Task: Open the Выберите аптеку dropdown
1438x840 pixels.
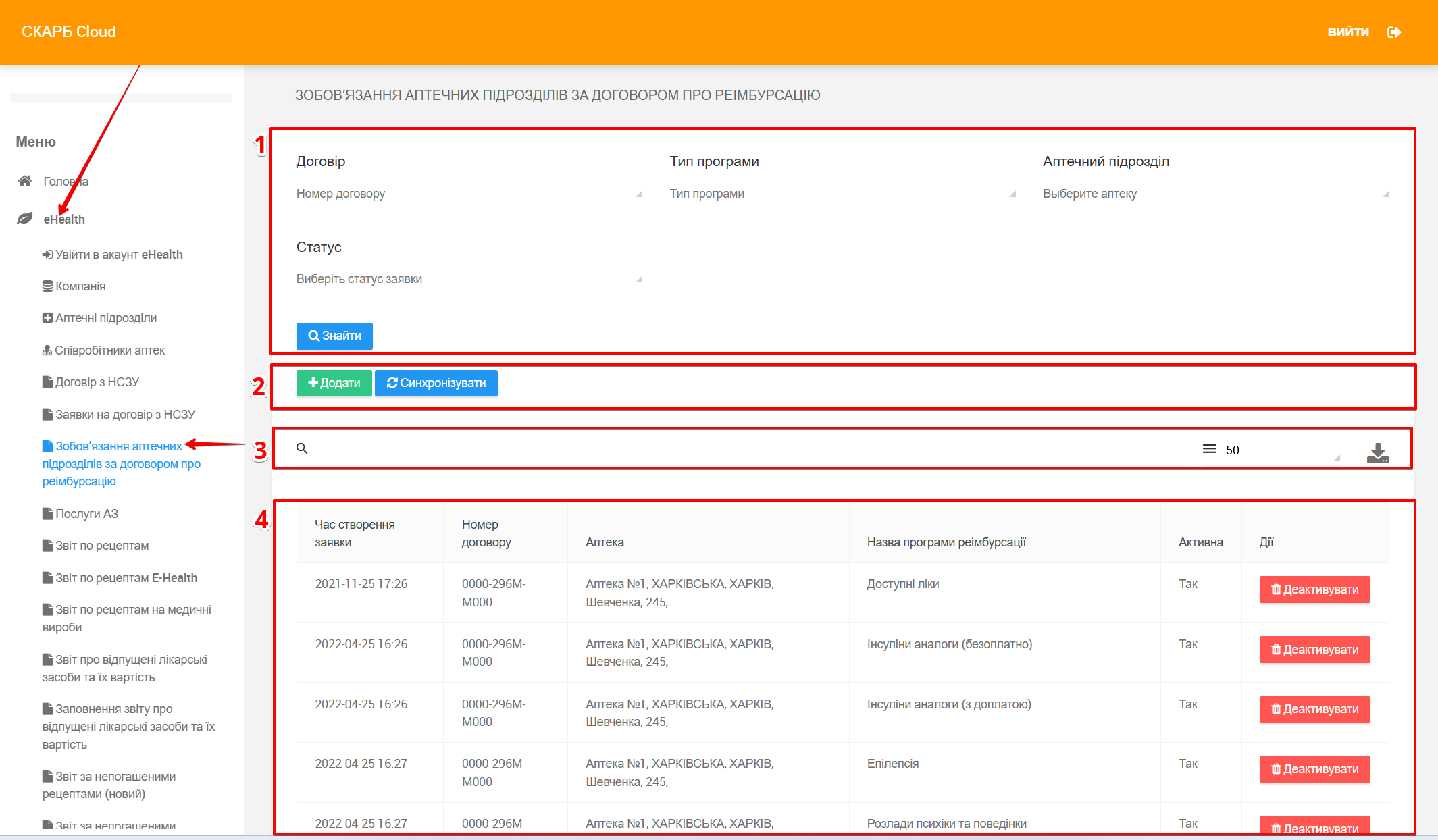Action: (1215, 194)
